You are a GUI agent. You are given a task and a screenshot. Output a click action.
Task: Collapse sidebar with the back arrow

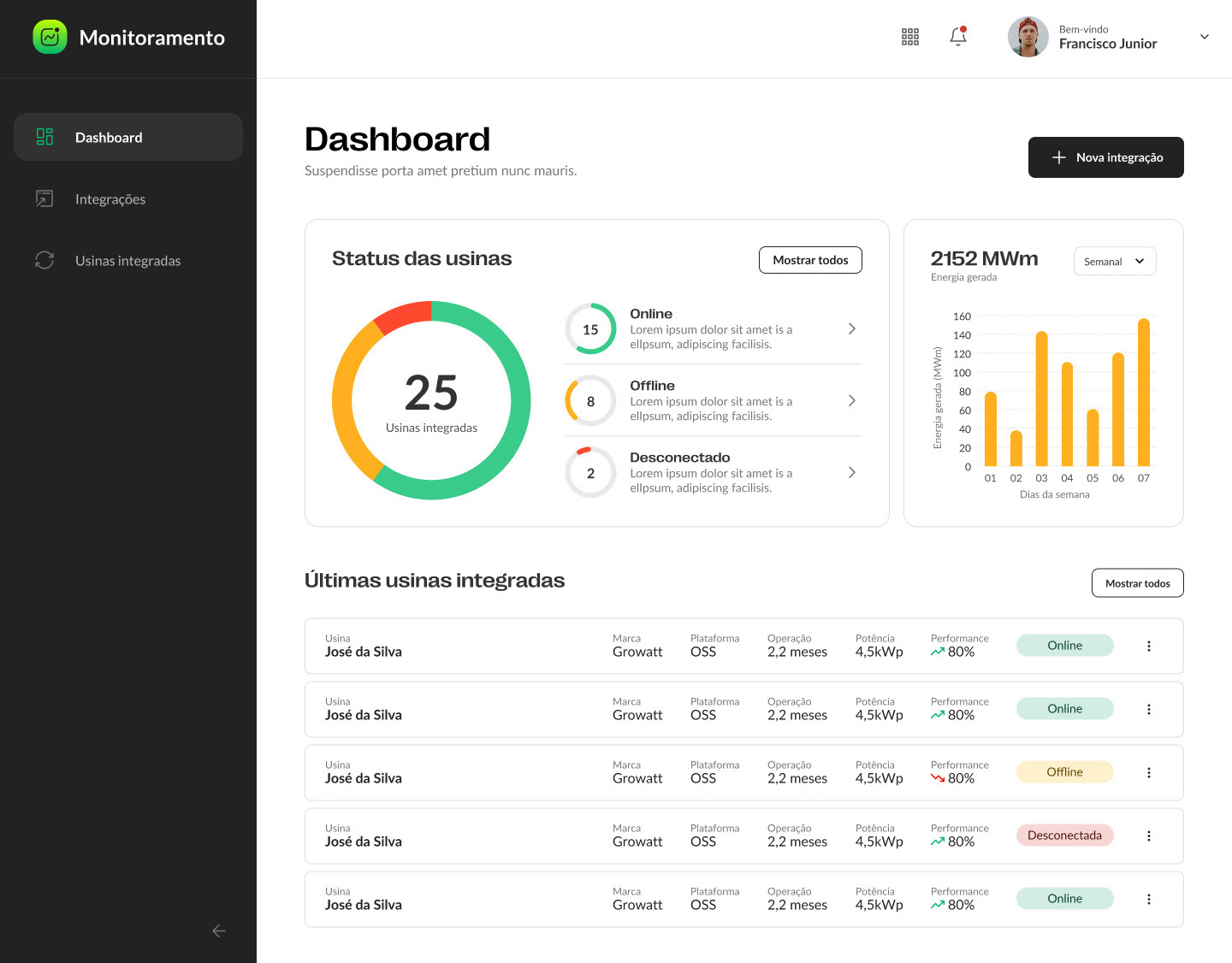point(219,931)
